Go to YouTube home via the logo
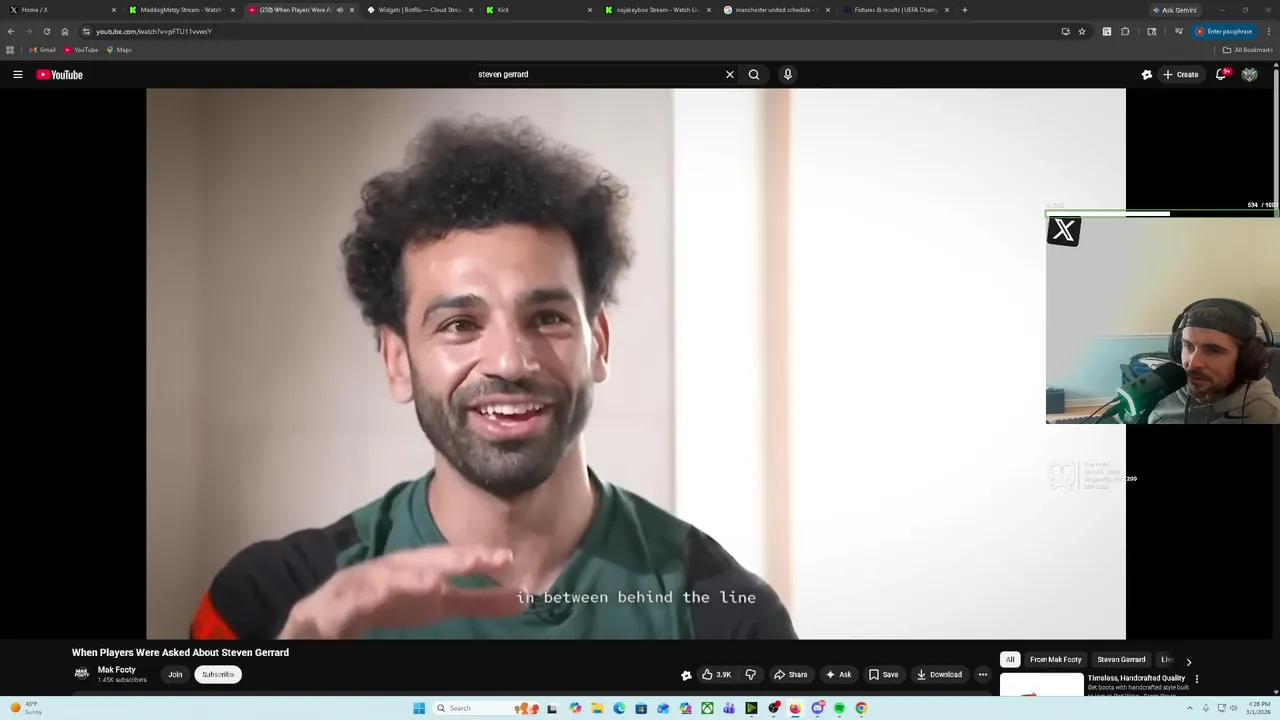The width and height of the screenshot is (1280, 720). pyautogui.click(x=60, y=74)
